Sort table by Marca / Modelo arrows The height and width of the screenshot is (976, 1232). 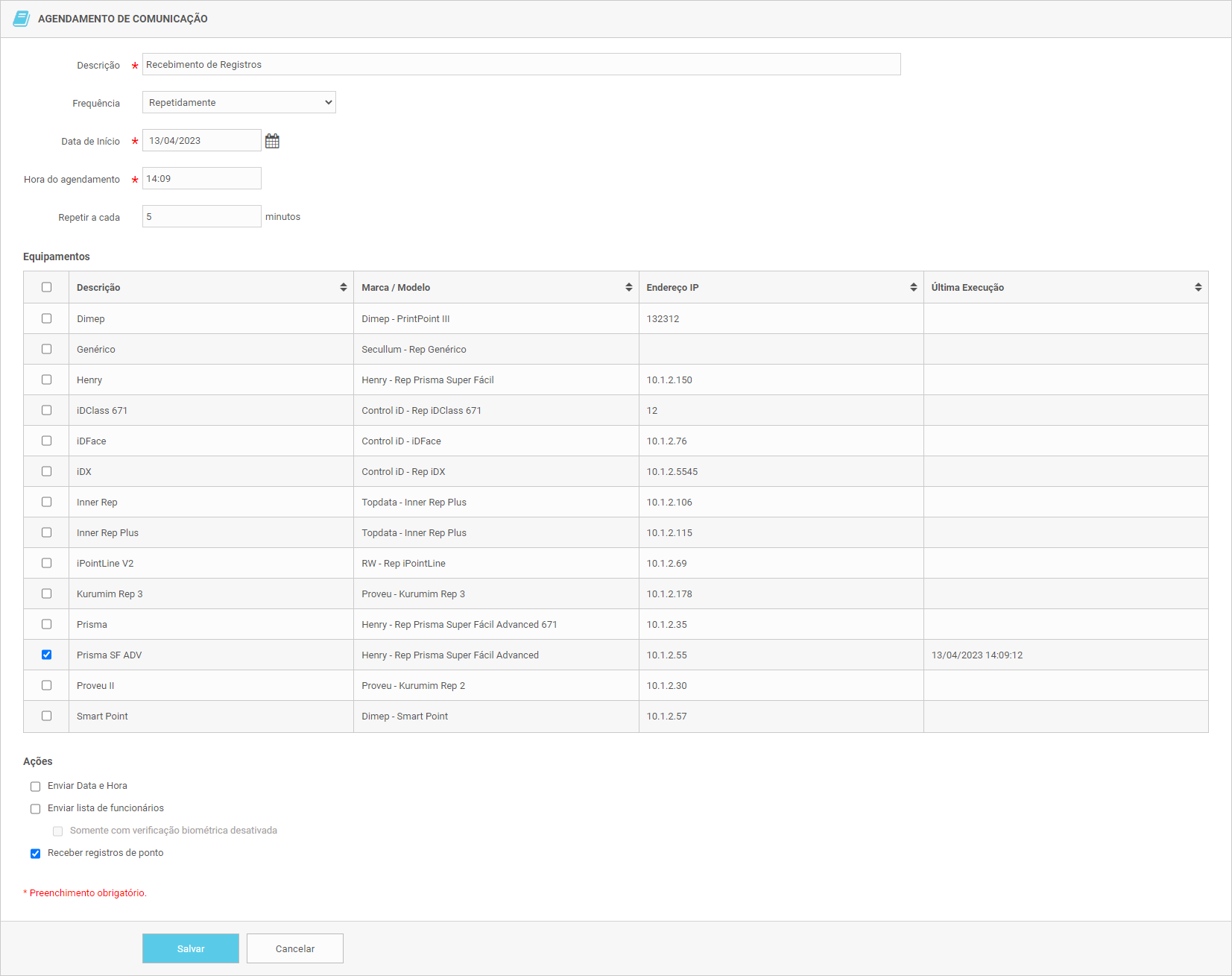[x=628, y=287]
